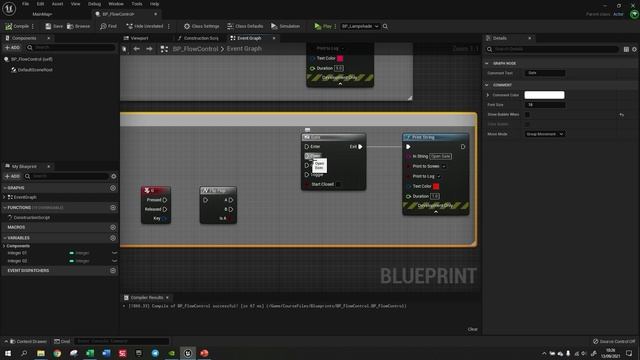Viewport: 640px width, 360px height.
Task: Open Class Defaults icon
Action: point(230,26)
